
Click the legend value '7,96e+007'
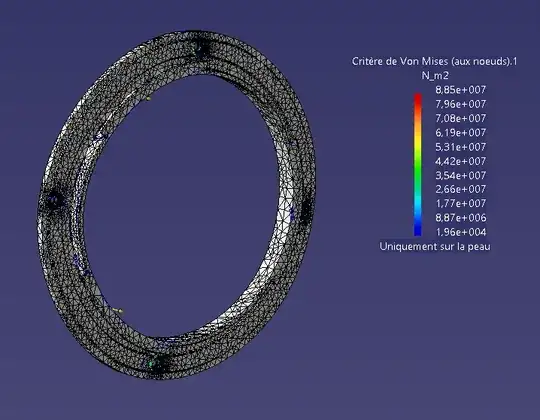tap(461, 104)
